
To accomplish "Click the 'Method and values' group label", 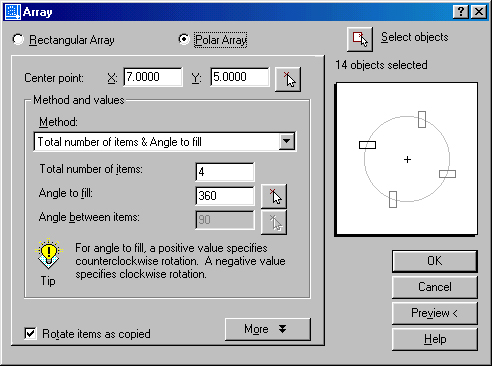I will [x=79, y=100].
